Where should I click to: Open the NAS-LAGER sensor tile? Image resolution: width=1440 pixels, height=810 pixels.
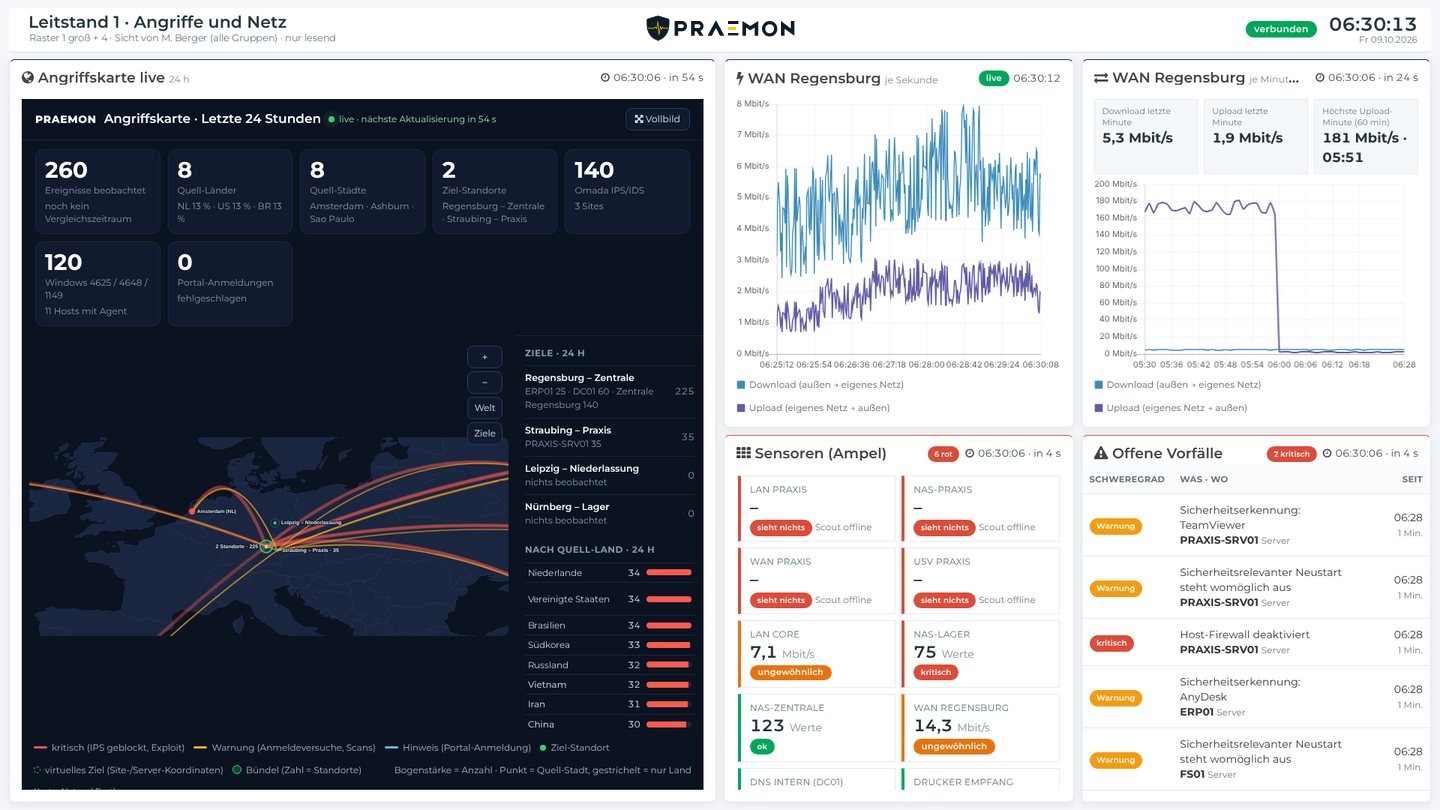click(980, 653)
